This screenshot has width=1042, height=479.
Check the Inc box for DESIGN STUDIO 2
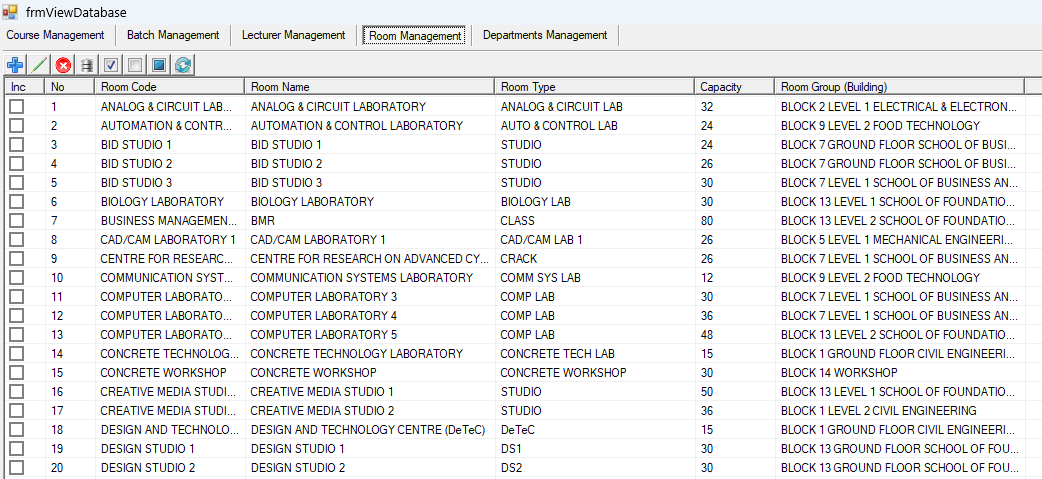16,468
